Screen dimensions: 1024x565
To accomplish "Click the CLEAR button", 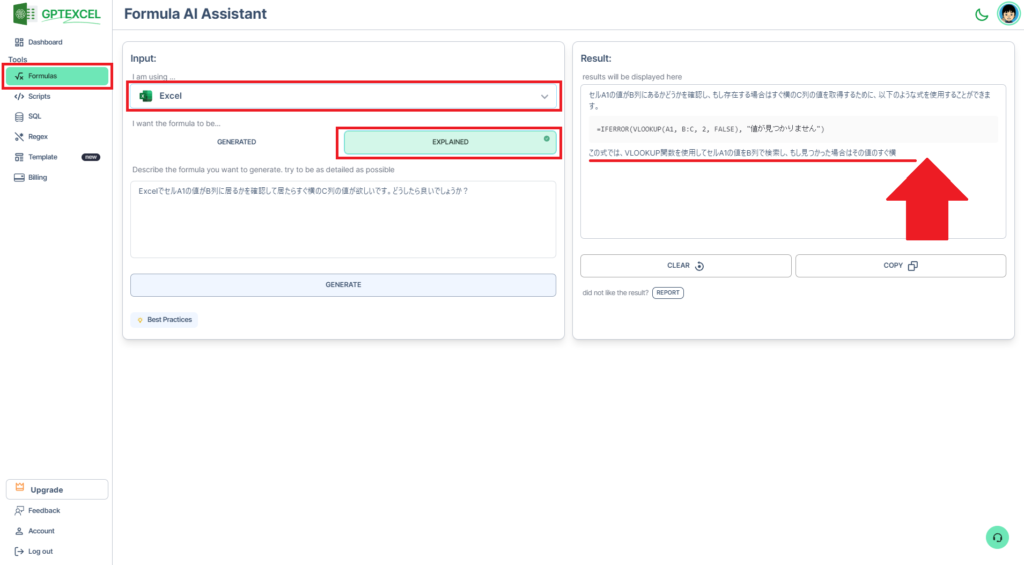I will click(x=686, y=266).
